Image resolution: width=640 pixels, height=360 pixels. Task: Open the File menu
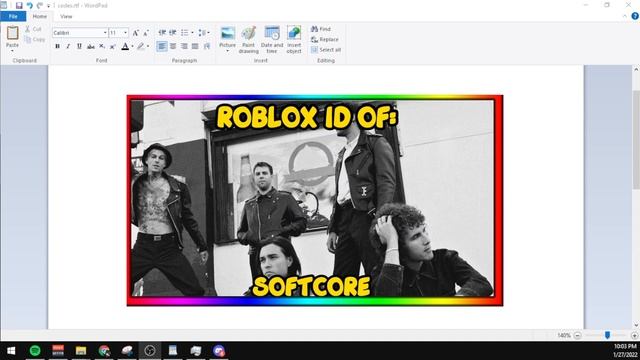tap(13, 16)
